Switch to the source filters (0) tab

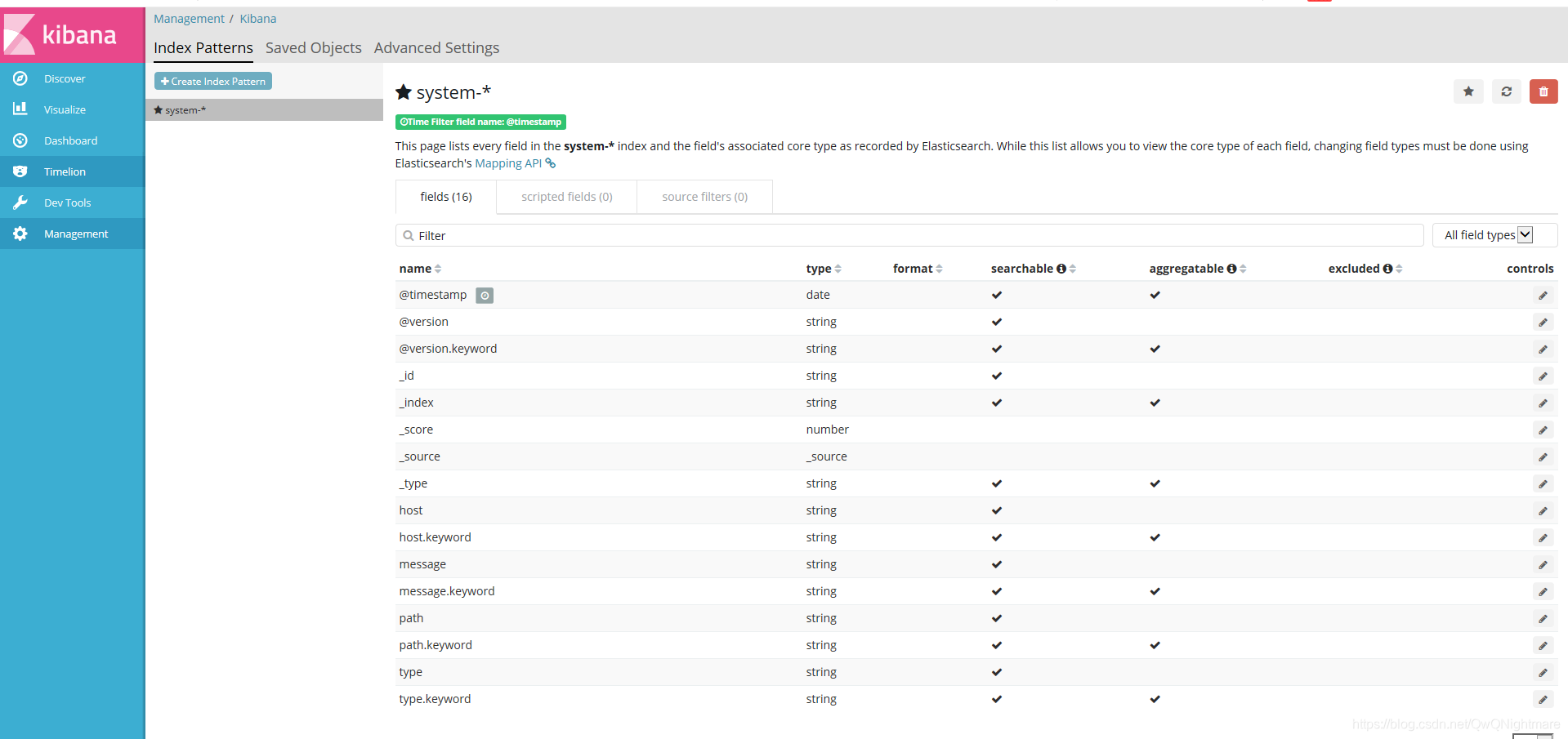point(704,197)
